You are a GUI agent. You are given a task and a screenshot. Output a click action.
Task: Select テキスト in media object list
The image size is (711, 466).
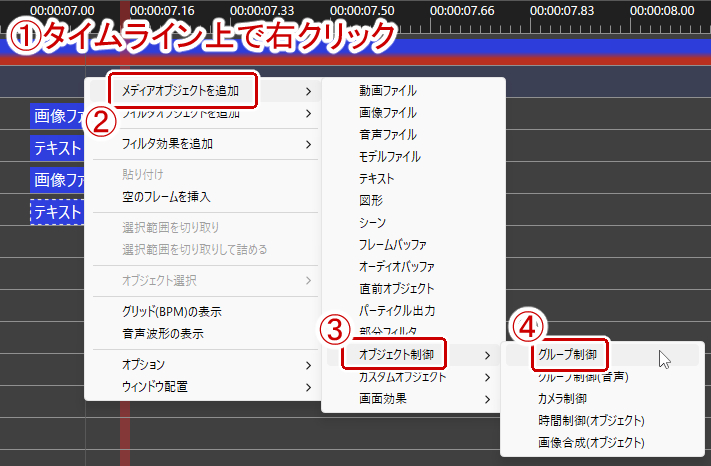point(377,179)
